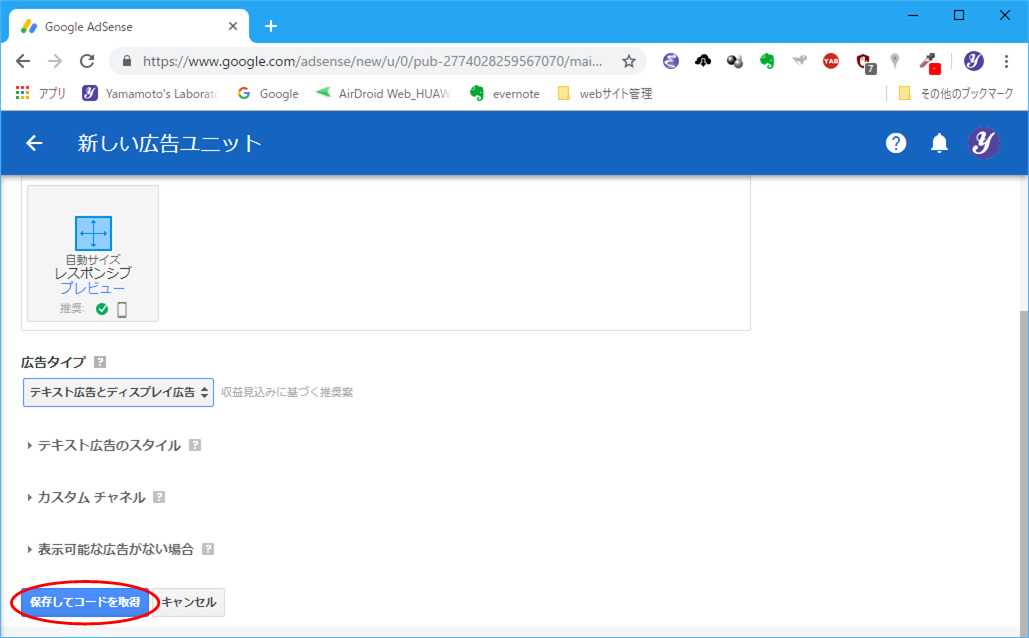The image size is (1029, 638).
Task: Click the キャンセル button
Action: (x=188, y=602)
